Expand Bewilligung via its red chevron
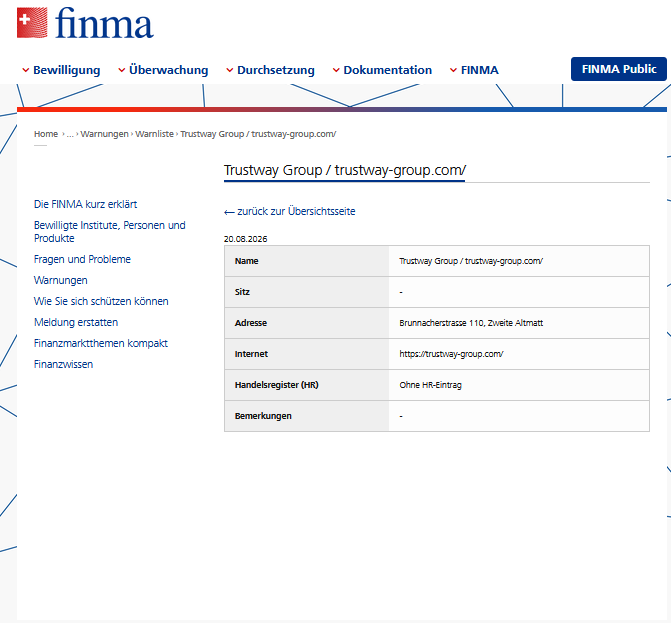671x623 pixels. pos(26,70)
